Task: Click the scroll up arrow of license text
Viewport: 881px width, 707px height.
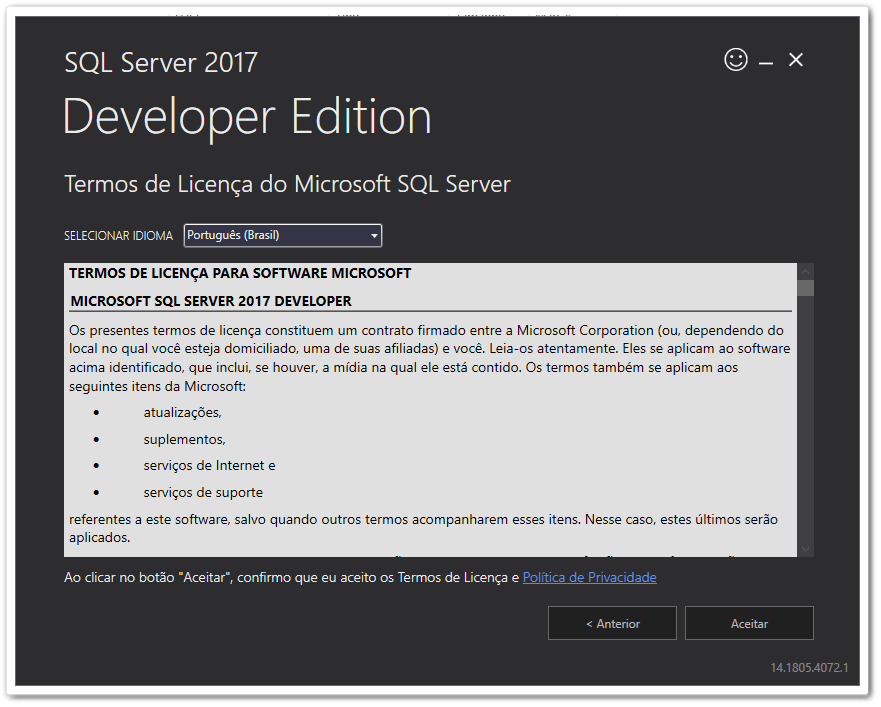Action: [806, 271]
